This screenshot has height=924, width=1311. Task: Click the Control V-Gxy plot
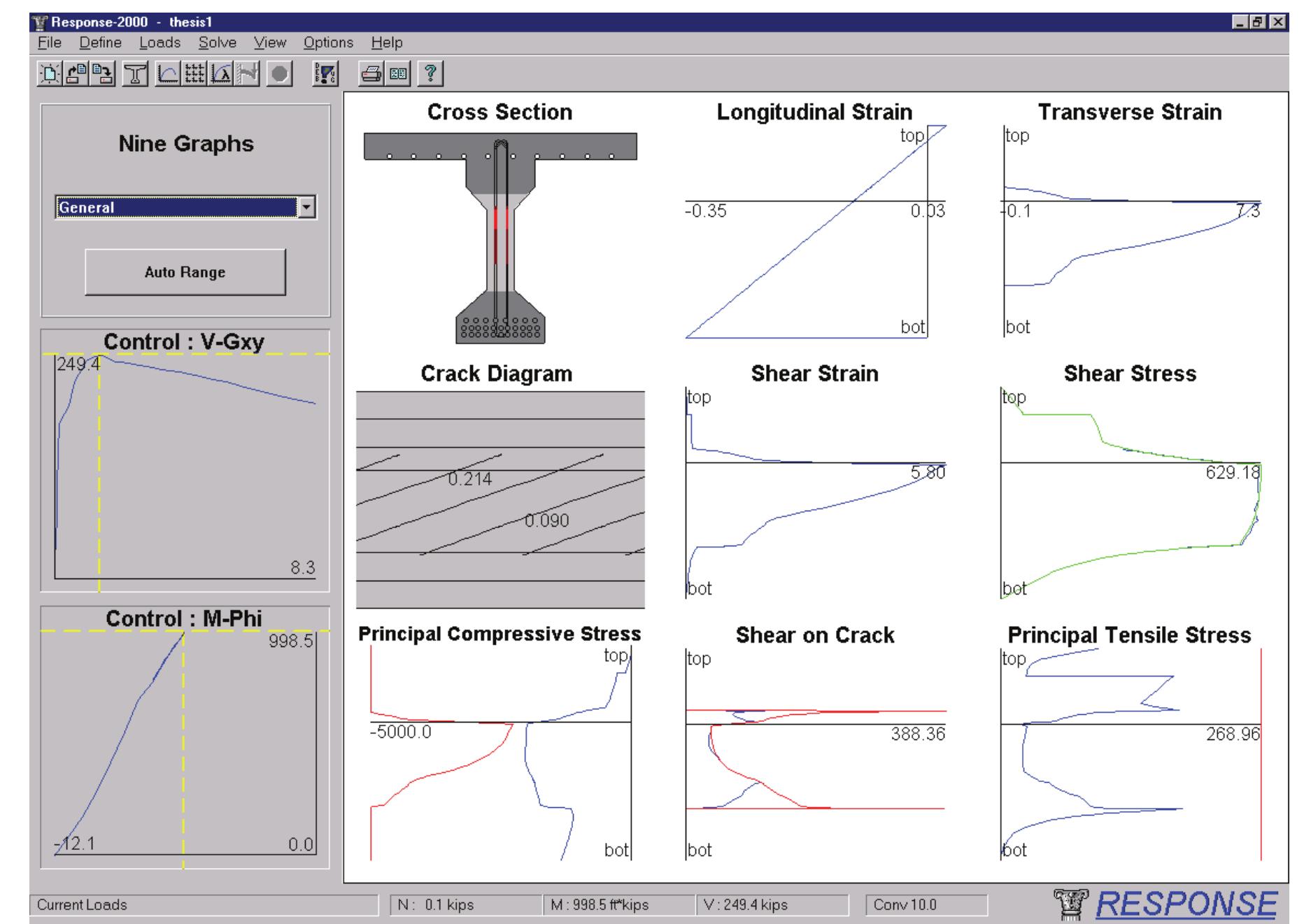[x=185, y=462]
